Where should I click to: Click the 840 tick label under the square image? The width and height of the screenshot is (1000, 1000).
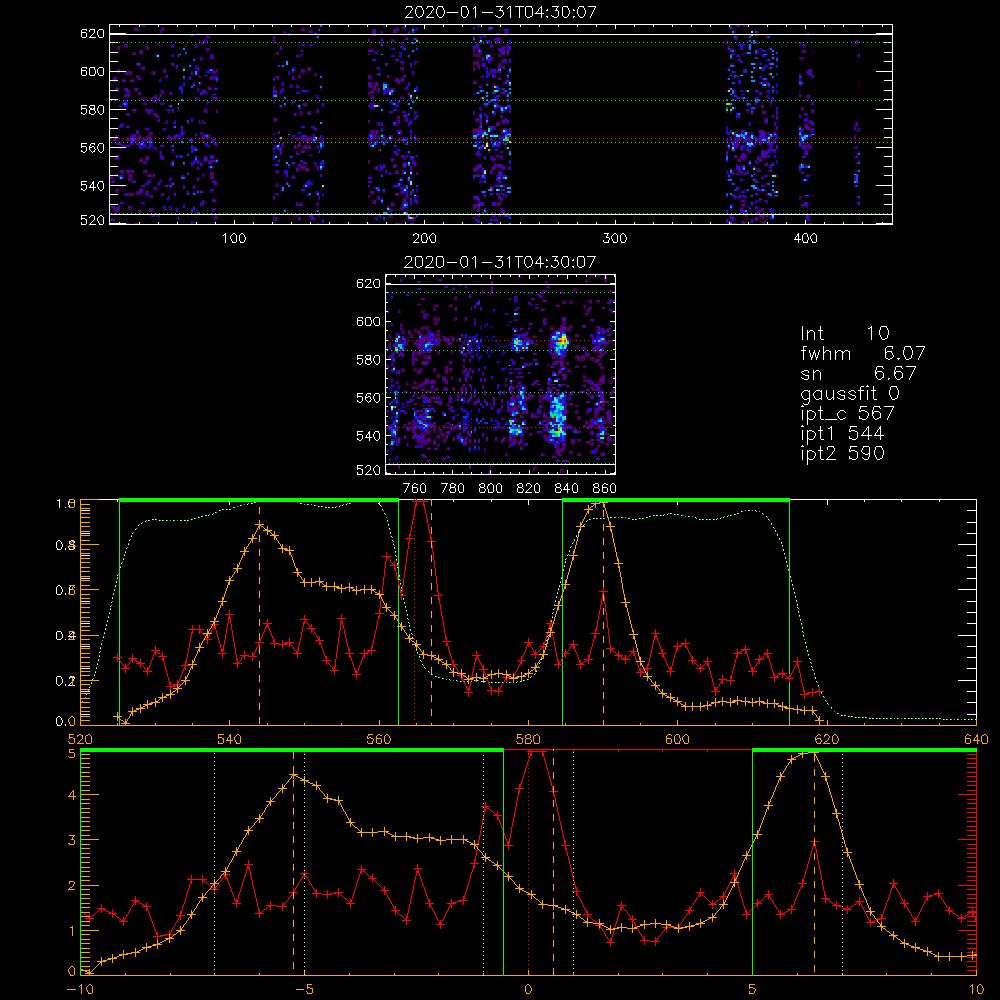point(566,489)
